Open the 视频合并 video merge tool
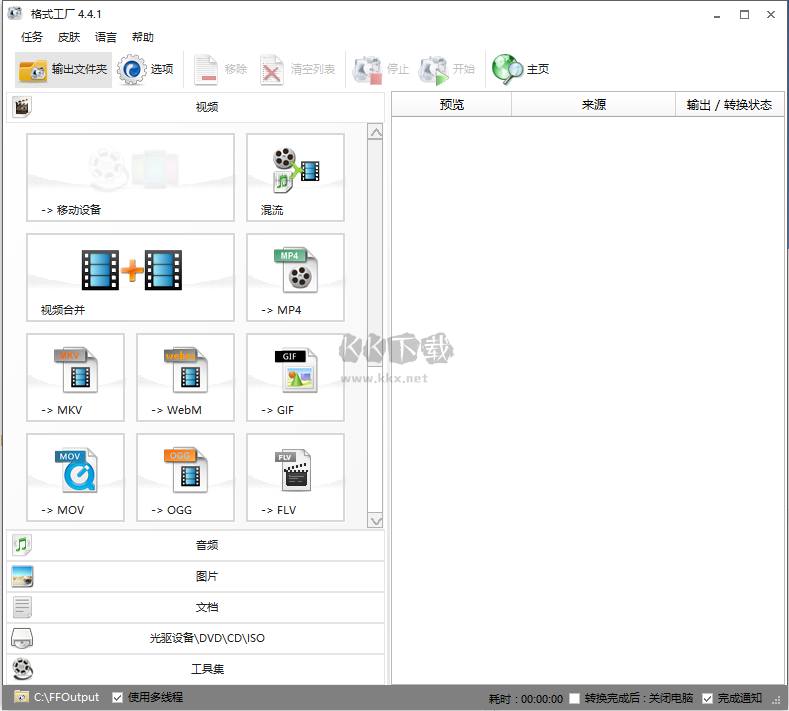Viewport: 789px width, 711px height. (x=130, y=277)
